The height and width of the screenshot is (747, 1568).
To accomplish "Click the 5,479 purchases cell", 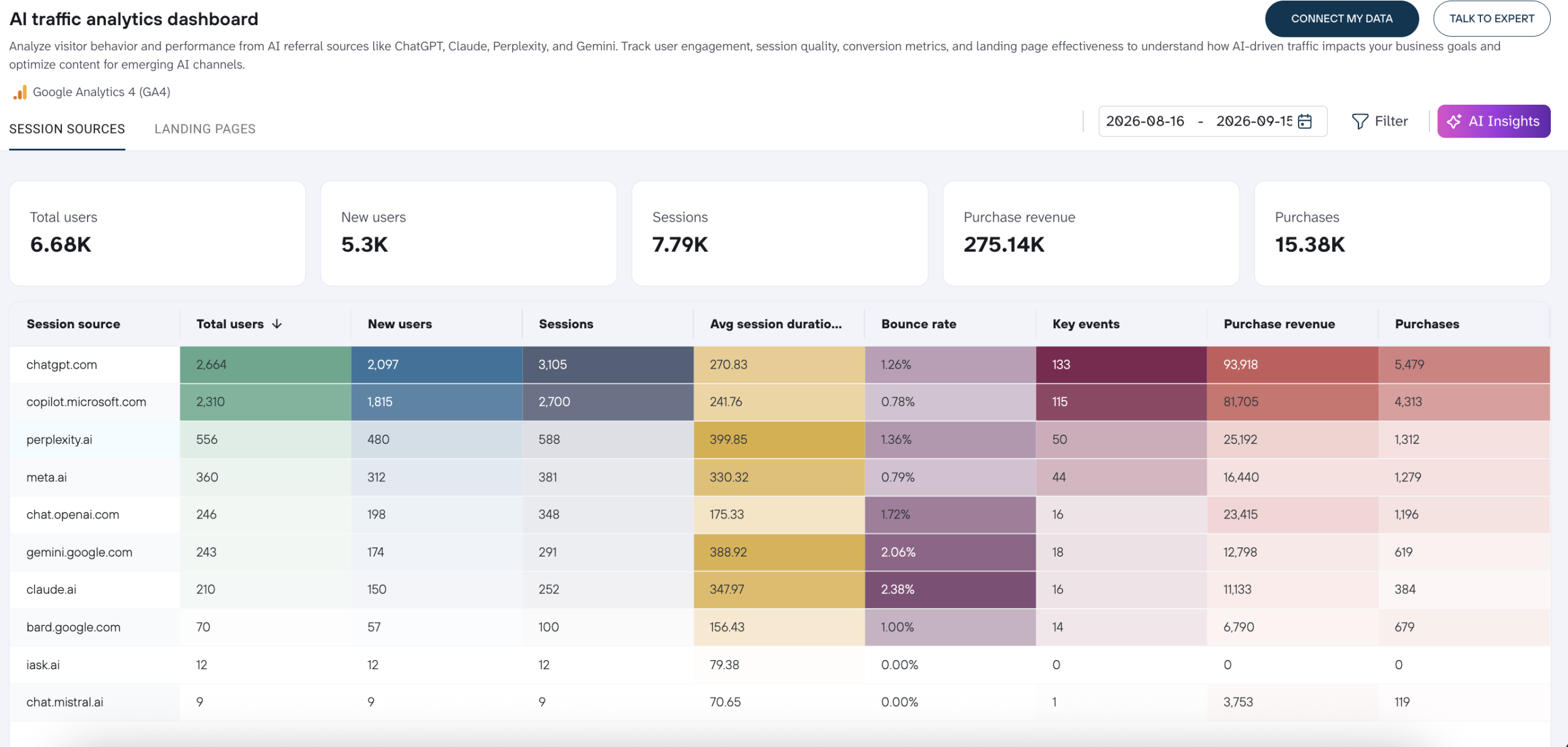I will pos(1464,365).
